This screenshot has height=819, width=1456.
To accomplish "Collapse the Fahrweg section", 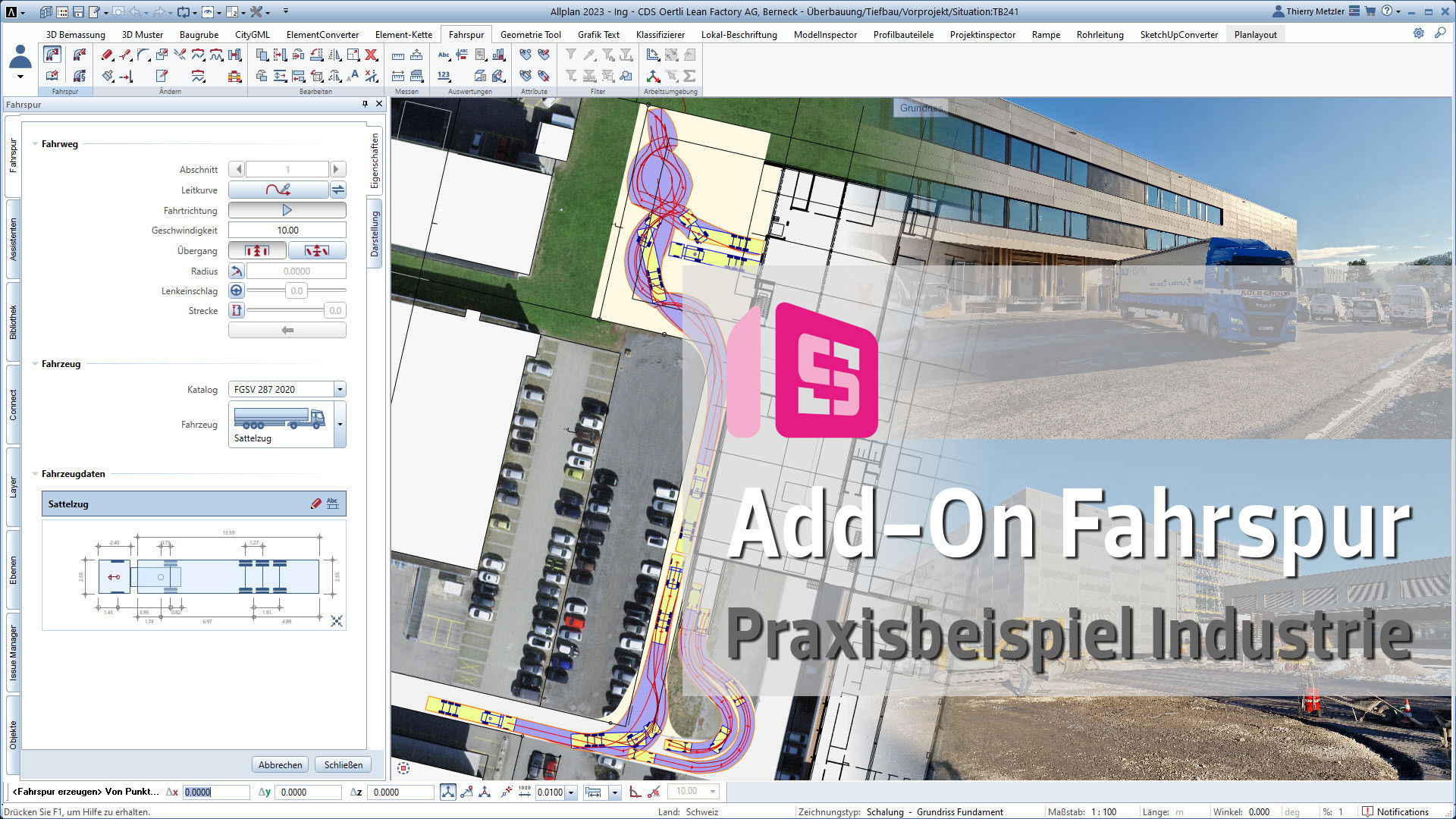I will [x=33, y=143].
